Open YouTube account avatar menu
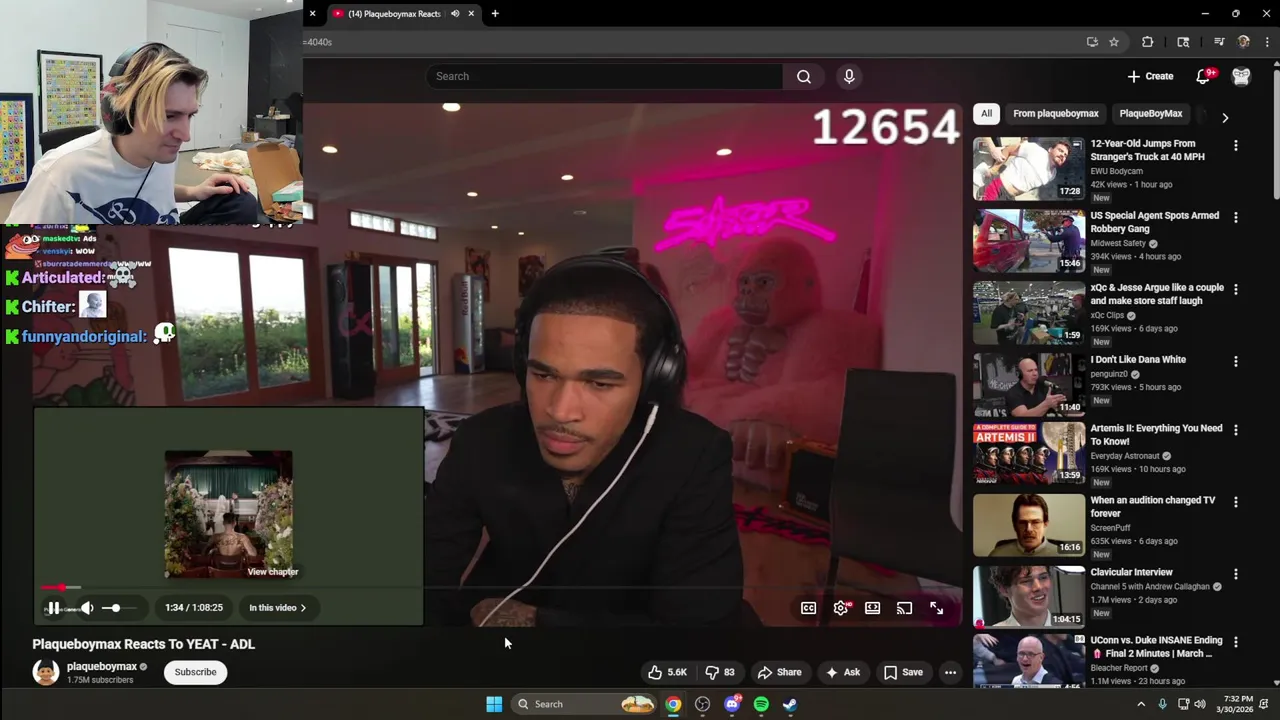Screen dimensions: 1280x720 click(1241, 76)
